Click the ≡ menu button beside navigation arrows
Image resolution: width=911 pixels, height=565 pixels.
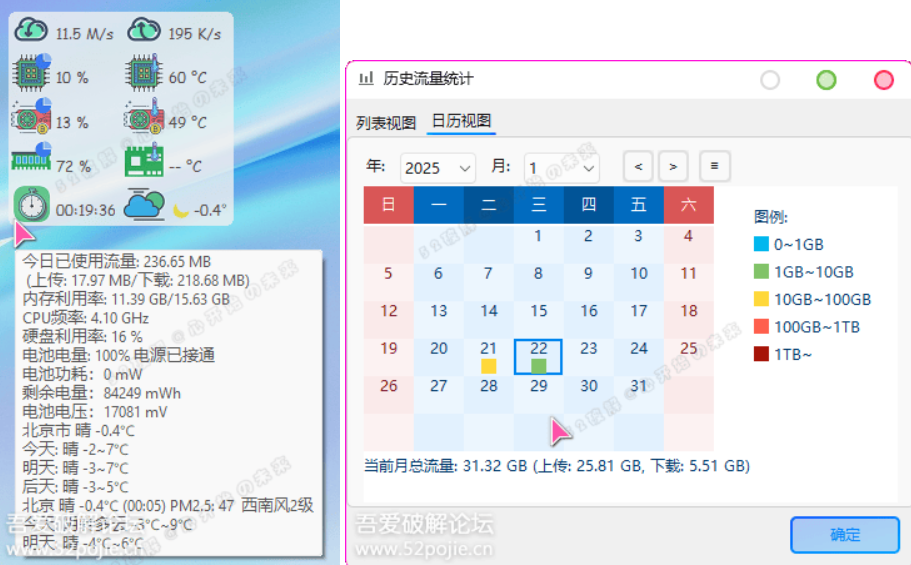[715, 166]
